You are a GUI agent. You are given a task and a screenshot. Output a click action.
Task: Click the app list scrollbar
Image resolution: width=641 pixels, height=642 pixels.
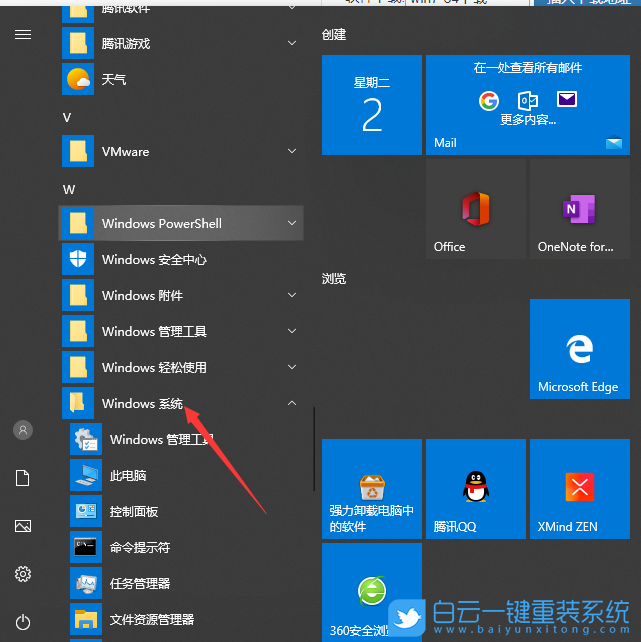(x=314, y=449)
